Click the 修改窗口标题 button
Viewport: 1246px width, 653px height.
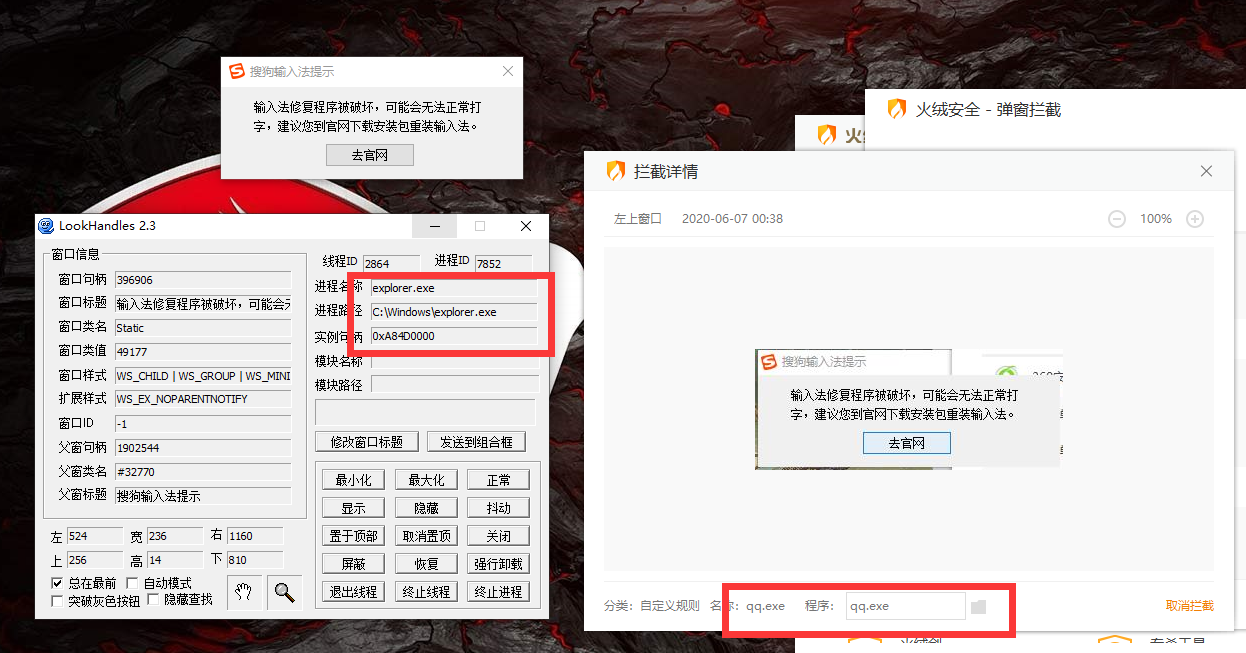366,442
